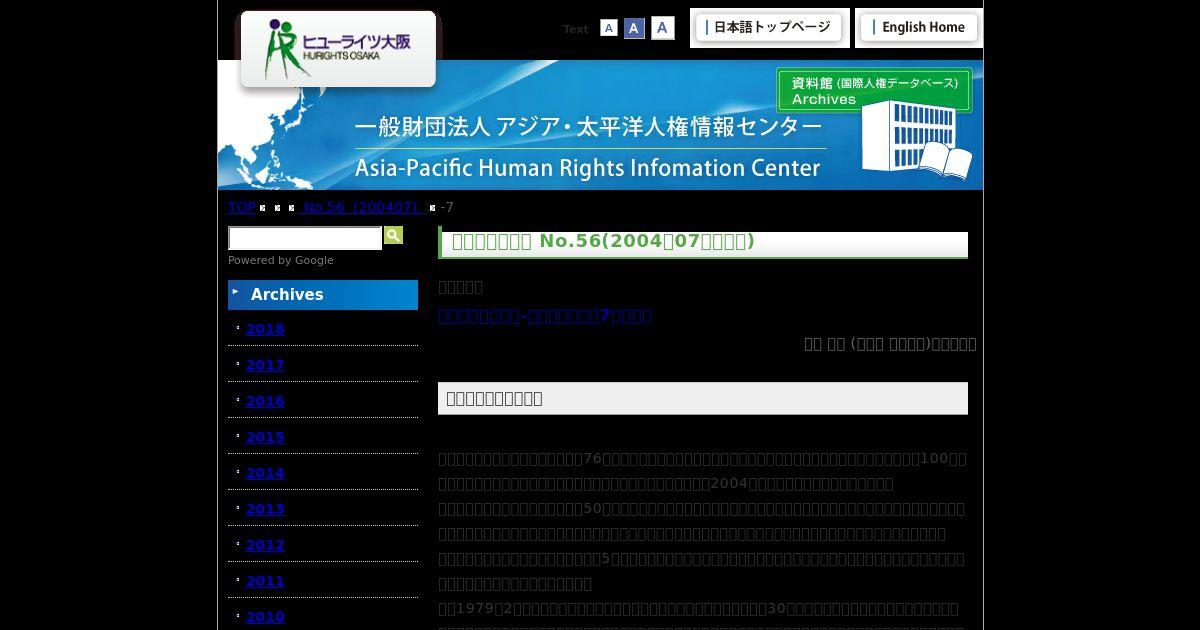Focus the Google search input field
This screenshot has width=1200, height=630.
click(x=305, y=238)
